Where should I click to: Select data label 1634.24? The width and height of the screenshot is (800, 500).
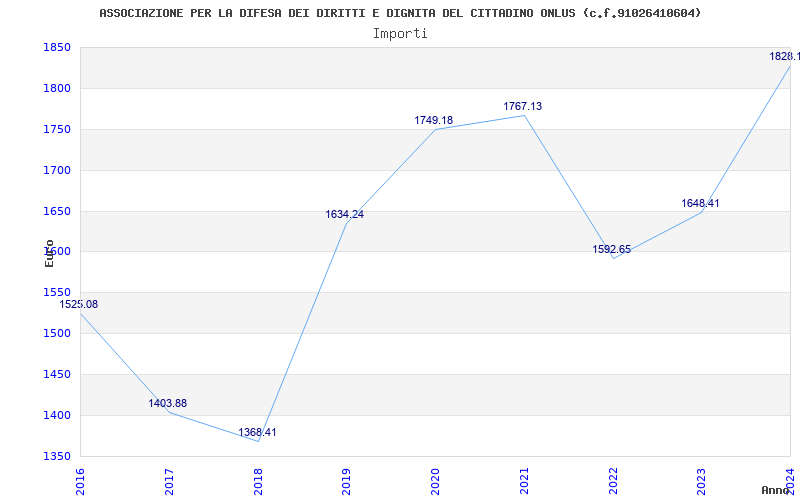[x=345, y=215]
